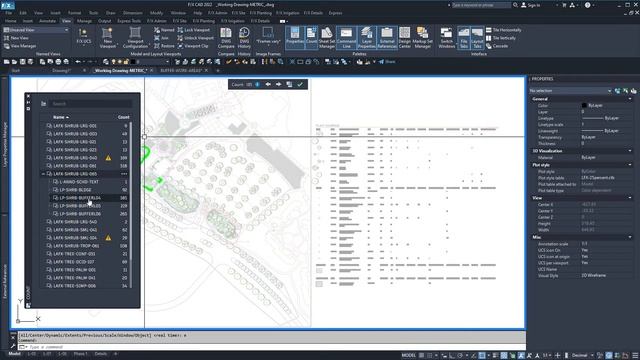This screenshot has width=640, height=360.
Task: Open No selection dropdown in Properties
Action: click(x=571, y=91)
